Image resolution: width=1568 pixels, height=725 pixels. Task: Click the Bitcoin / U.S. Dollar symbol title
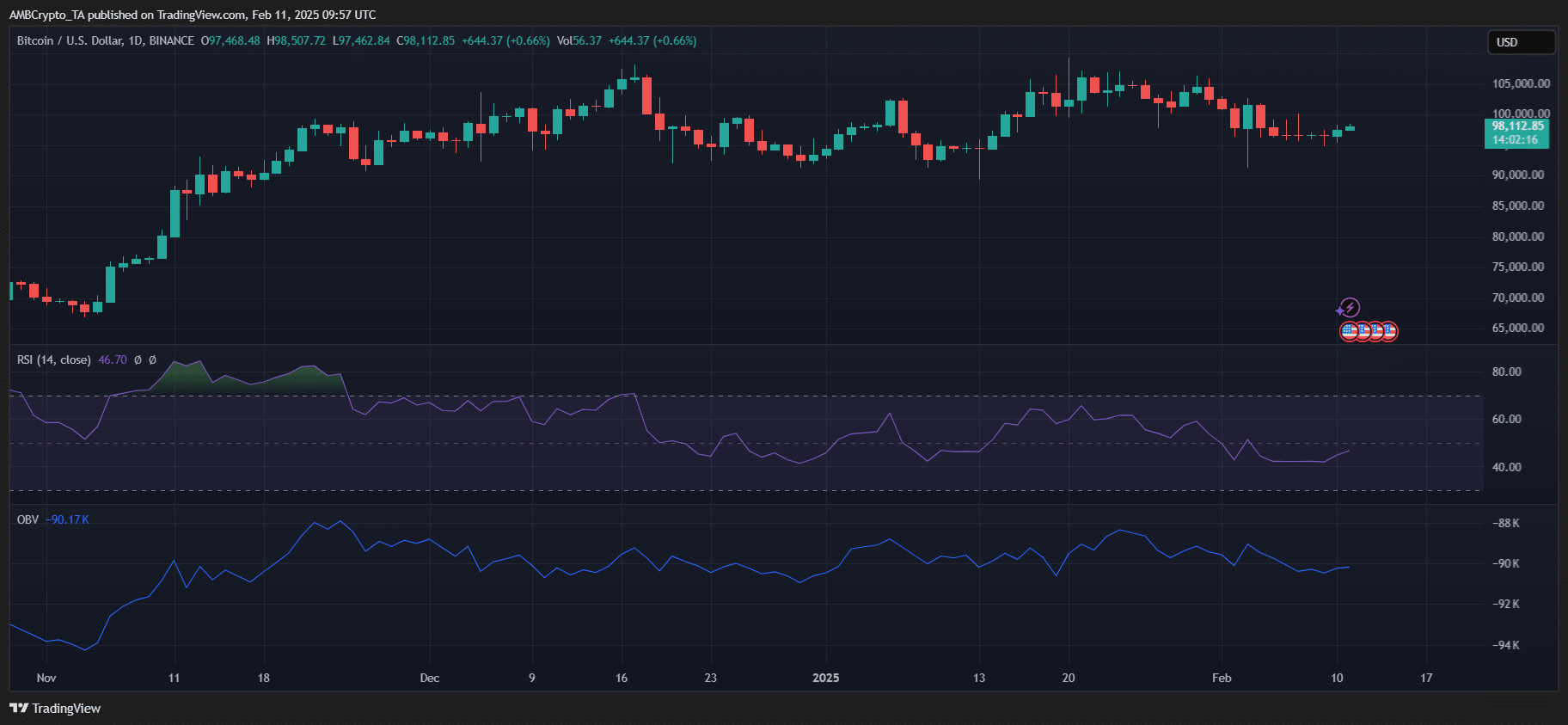(70, 40)
